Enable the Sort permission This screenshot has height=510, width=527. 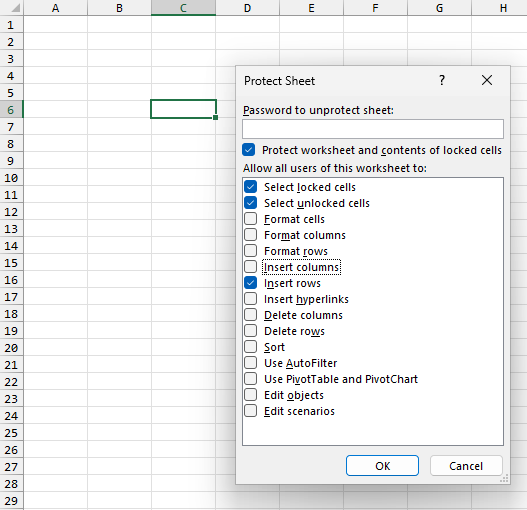(251, 347)
